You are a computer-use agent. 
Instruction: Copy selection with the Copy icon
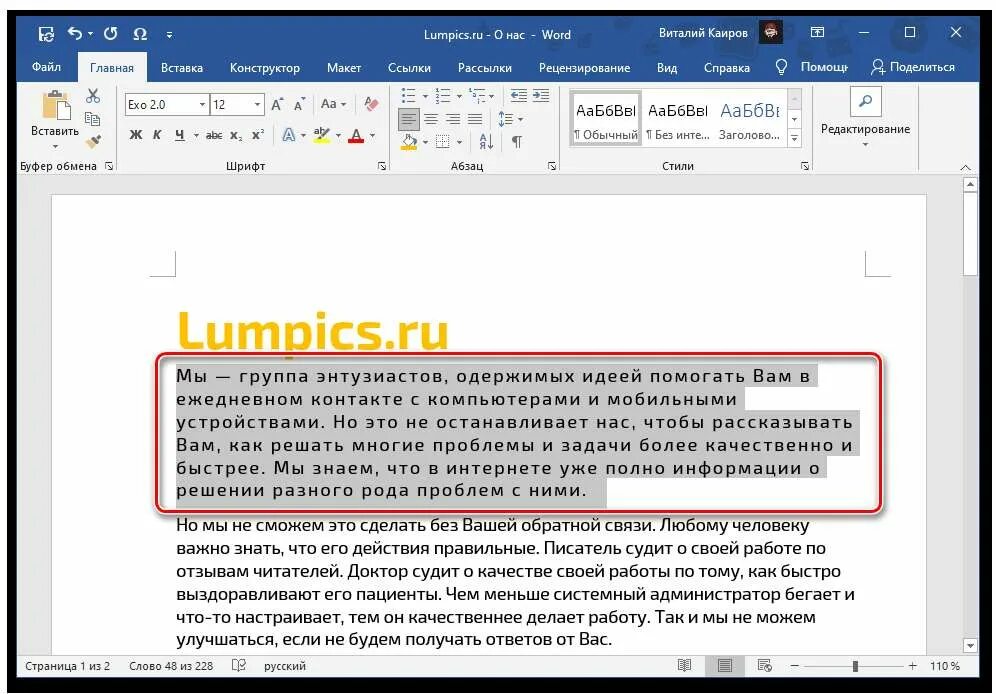[93, 118]
